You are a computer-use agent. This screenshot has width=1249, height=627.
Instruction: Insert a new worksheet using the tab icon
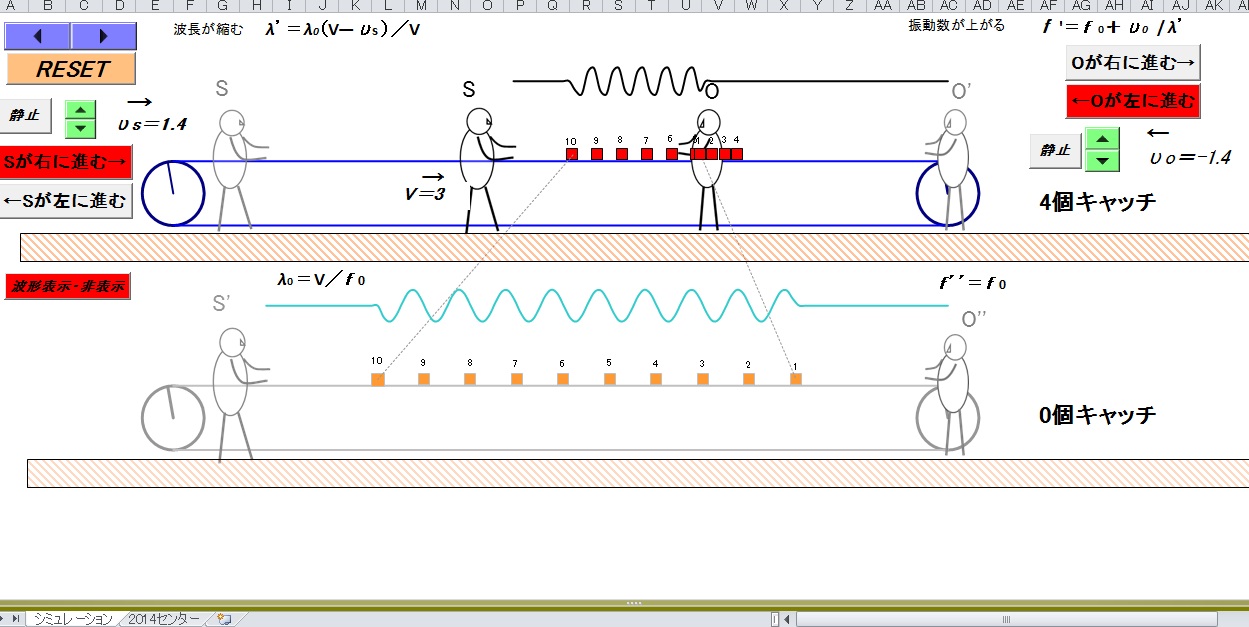pyautogui.click(x=224, y=619)
